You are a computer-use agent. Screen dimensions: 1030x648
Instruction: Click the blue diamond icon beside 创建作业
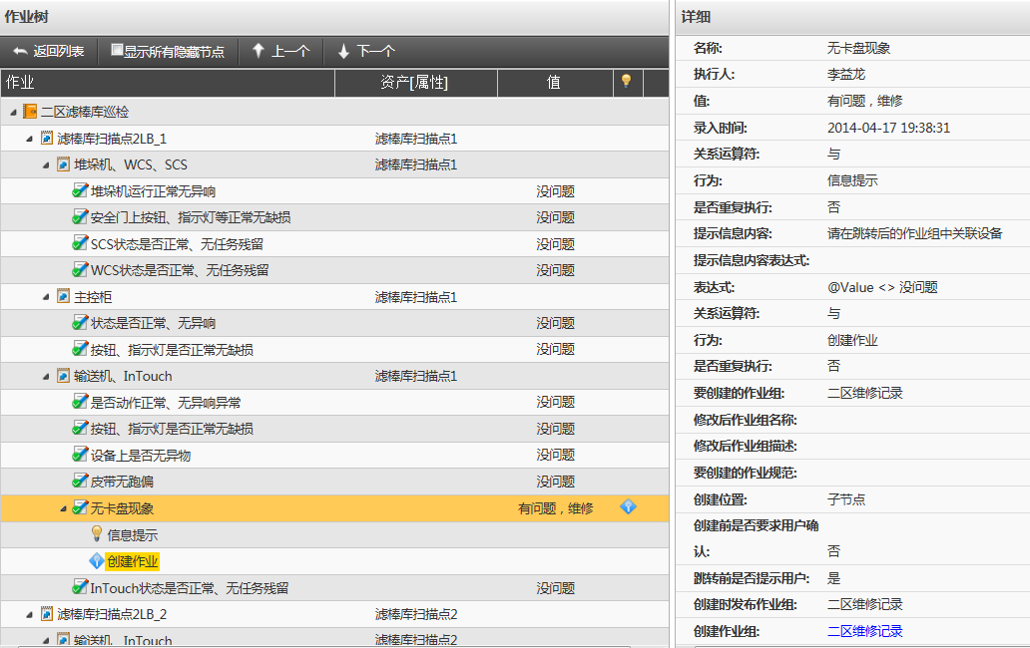tap(97, 561)
